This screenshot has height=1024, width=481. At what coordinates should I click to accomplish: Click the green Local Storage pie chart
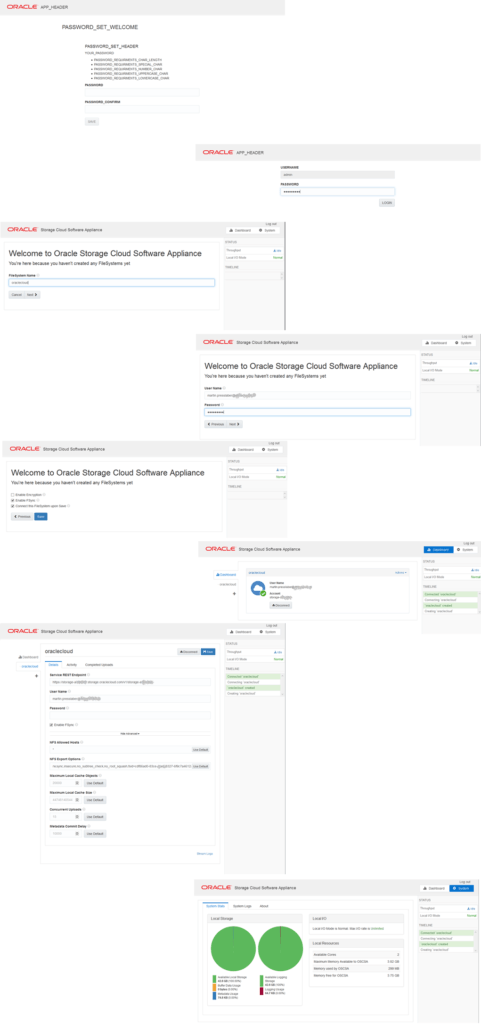[232, 949]
